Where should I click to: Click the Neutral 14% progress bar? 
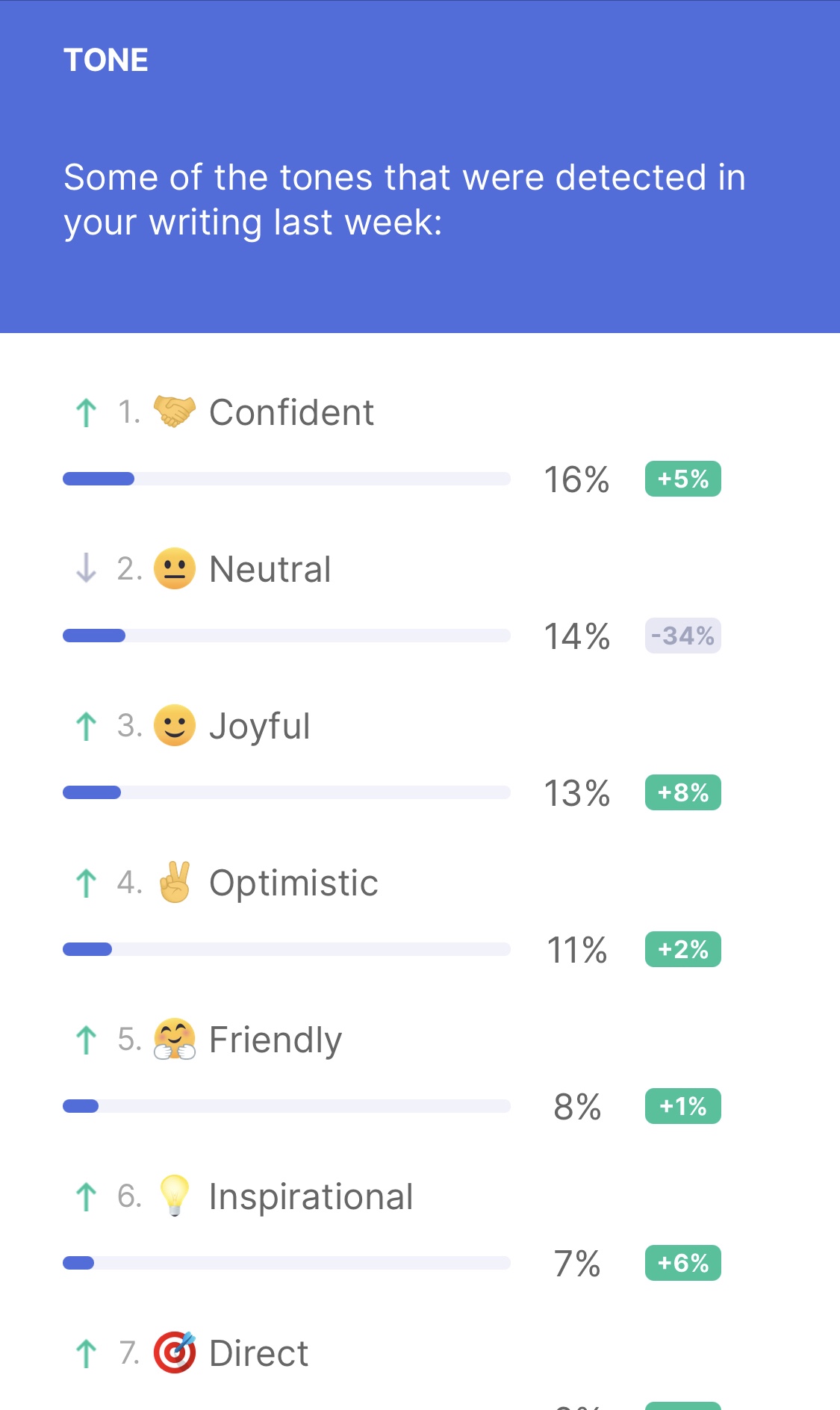287,636
